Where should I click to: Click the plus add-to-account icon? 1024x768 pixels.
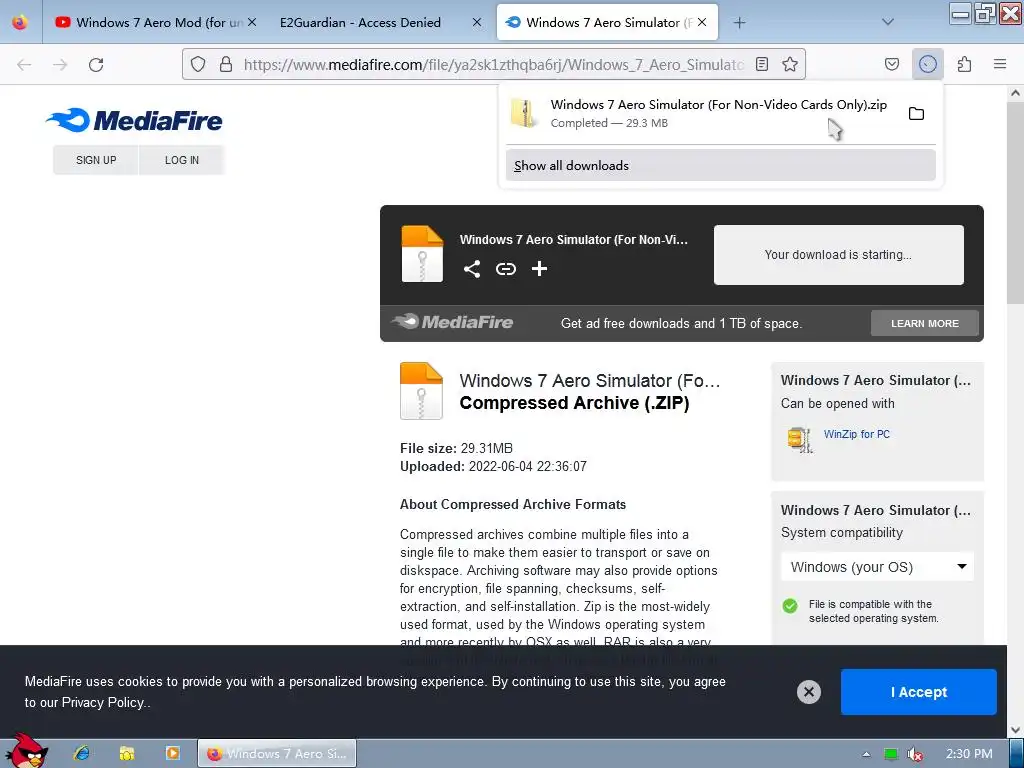pyautogui.click(x=539, y=268)
